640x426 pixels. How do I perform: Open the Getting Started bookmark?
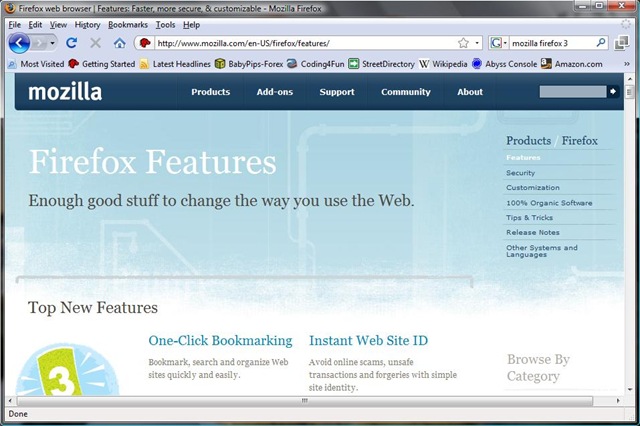102,64
